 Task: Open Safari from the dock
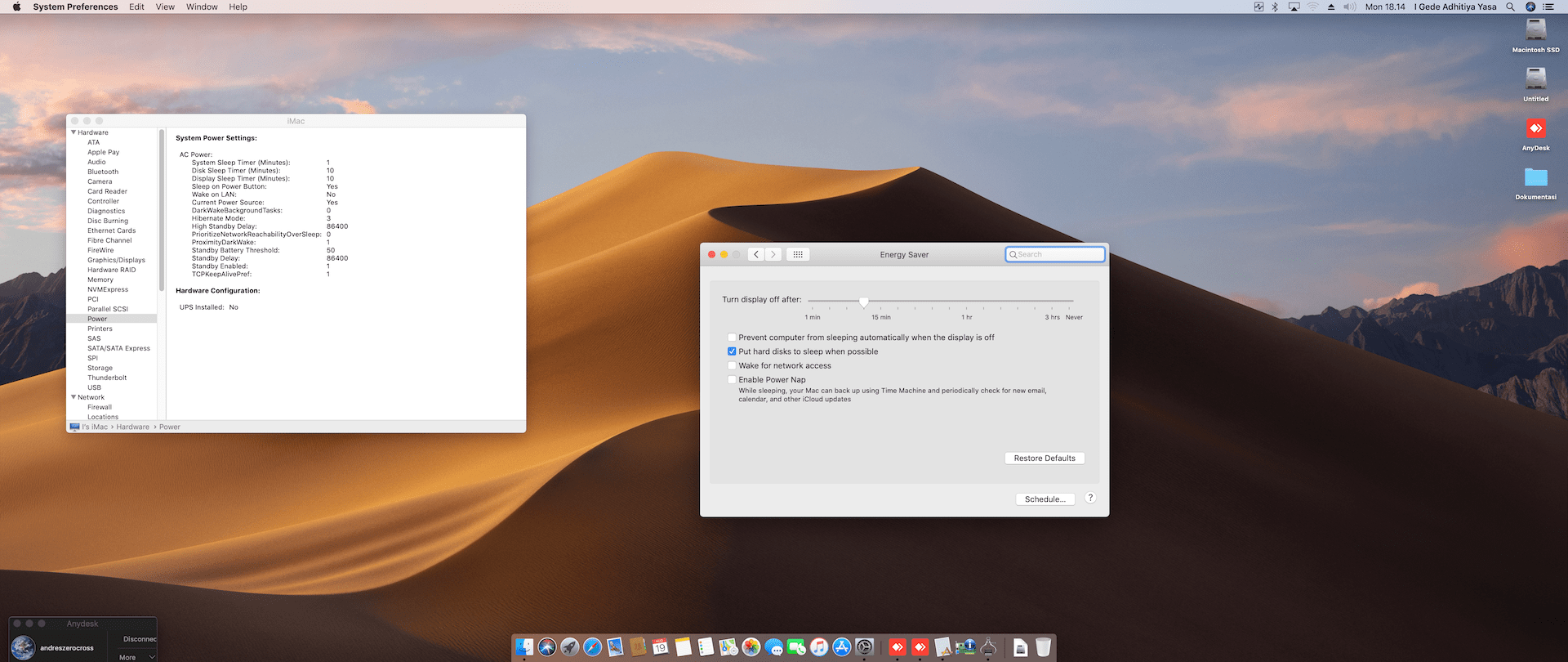click(x=593, y=647)
